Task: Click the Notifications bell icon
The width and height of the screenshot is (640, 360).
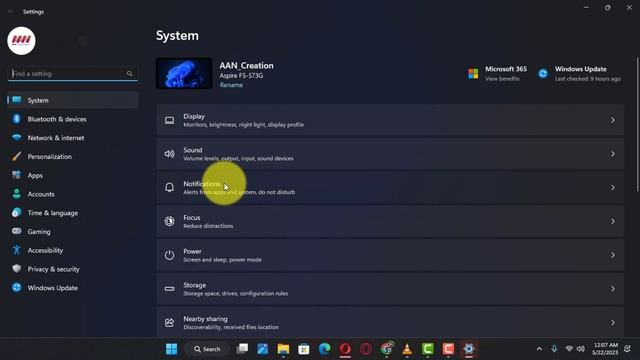Action: (x=169, y=187)
